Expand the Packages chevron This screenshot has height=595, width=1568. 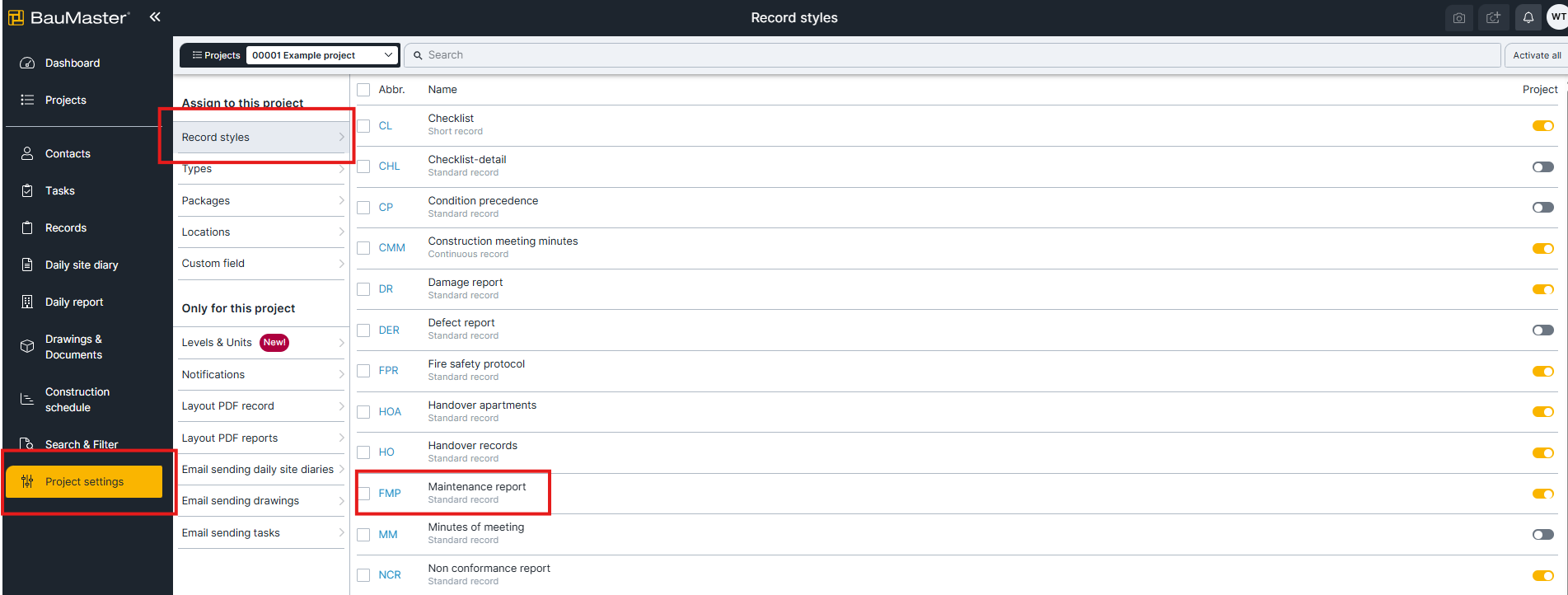click(341, 200)
